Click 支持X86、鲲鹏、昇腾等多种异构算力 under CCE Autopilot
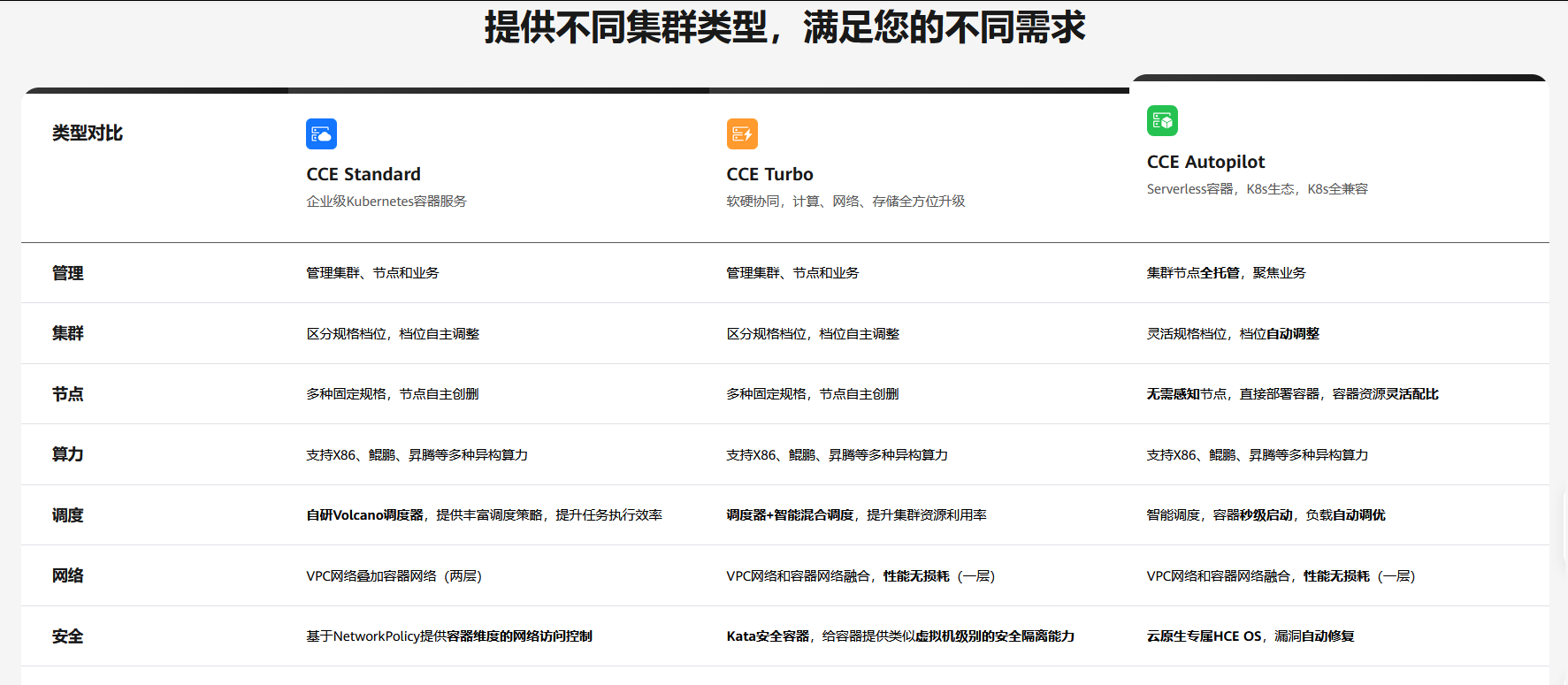Viewport: 1568px width, 685px height. point(1257,455)
